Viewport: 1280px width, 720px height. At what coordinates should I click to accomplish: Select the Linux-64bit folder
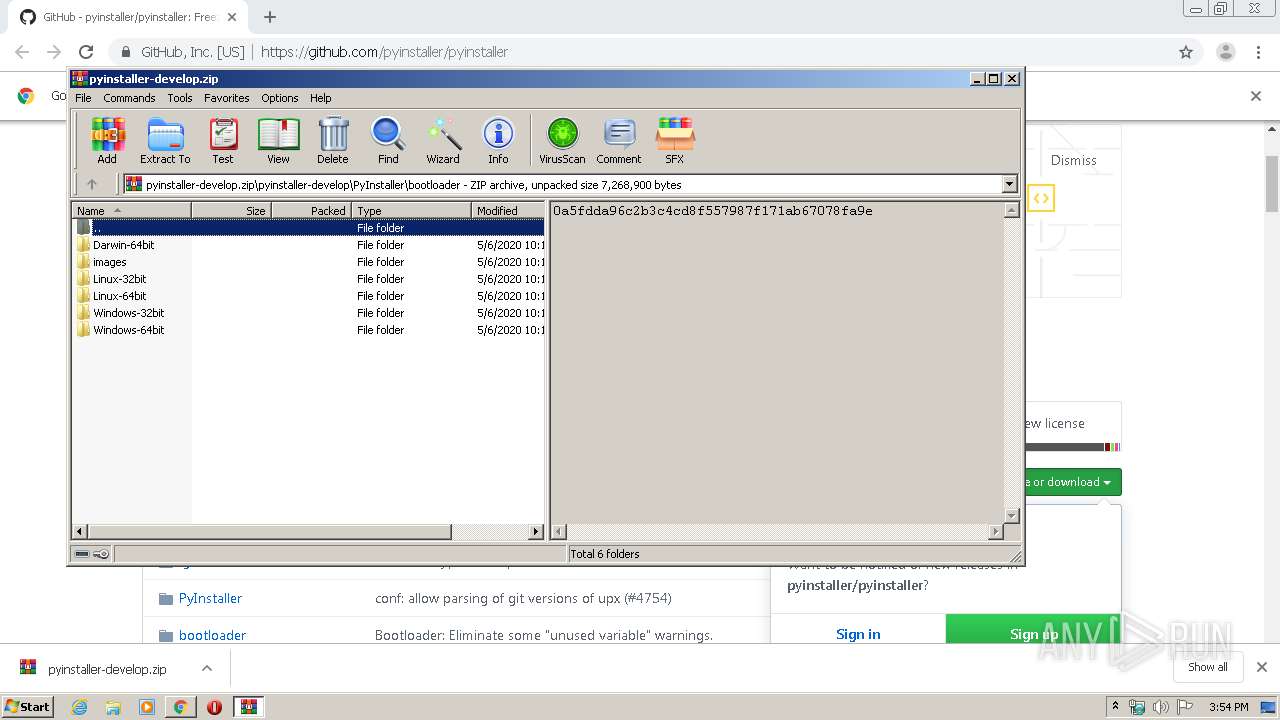tap(308, 296)
